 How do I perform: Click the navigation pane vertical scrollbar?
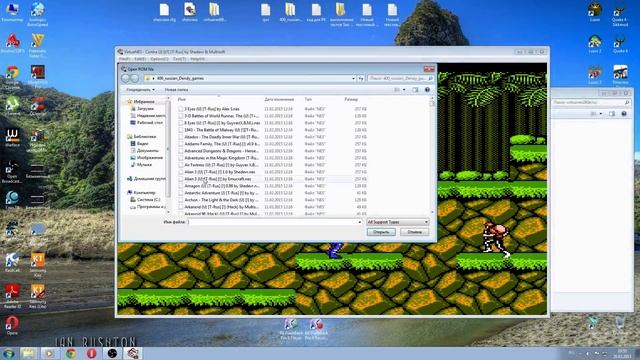pyautogui.click(x=168, y=155)
